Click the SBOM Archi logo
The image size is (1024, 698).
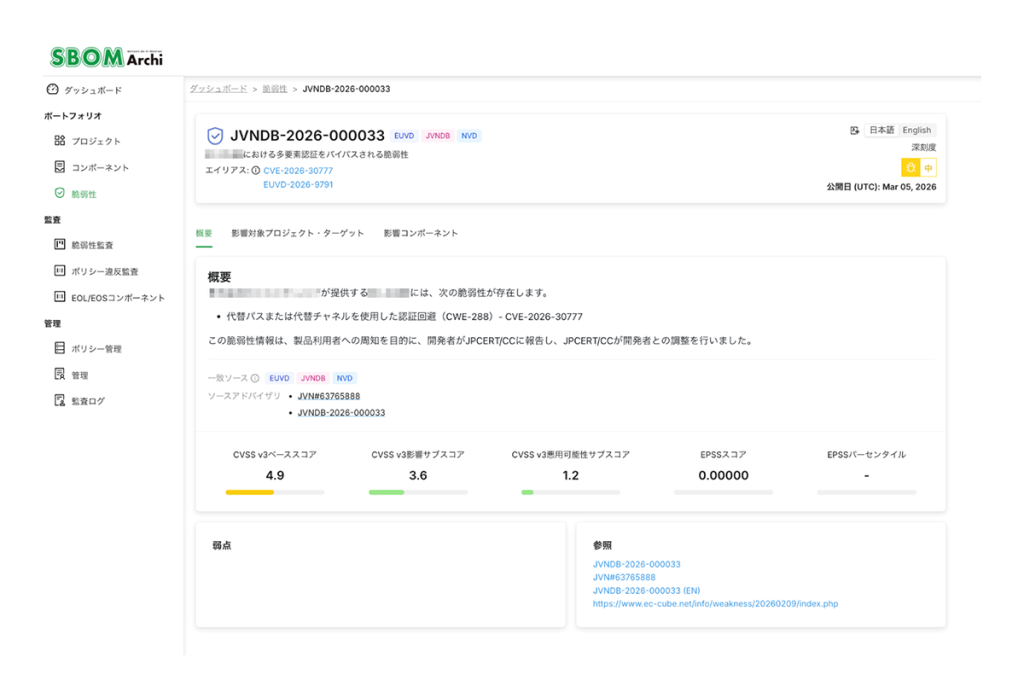tap(106, 57)
